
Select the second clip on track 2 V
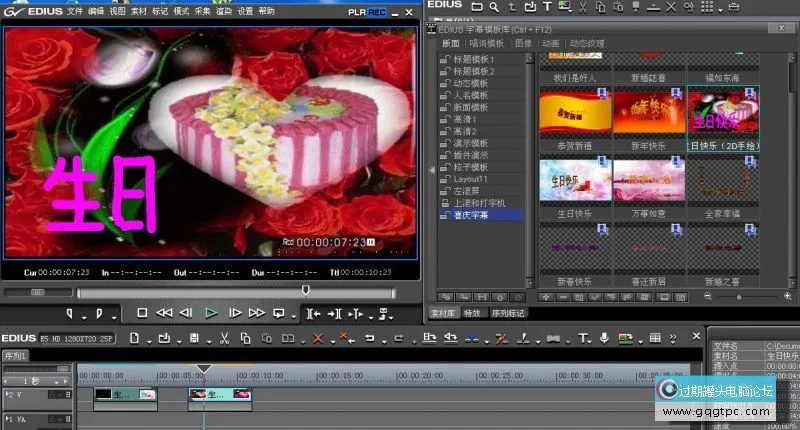pyautogui.click(x=220, y=394)
